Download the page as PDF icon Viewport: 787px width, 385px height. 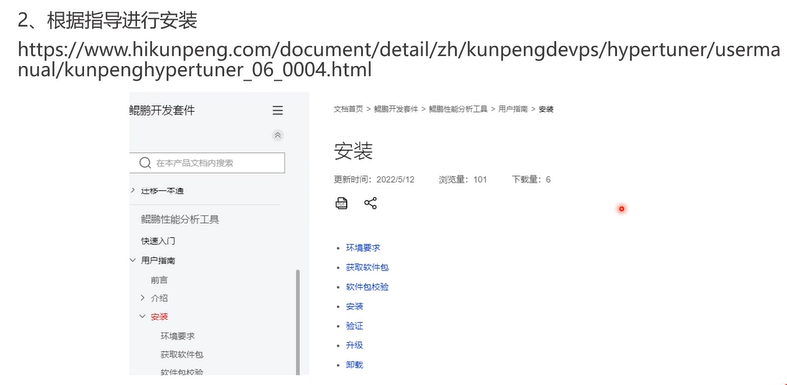point(341,203)
